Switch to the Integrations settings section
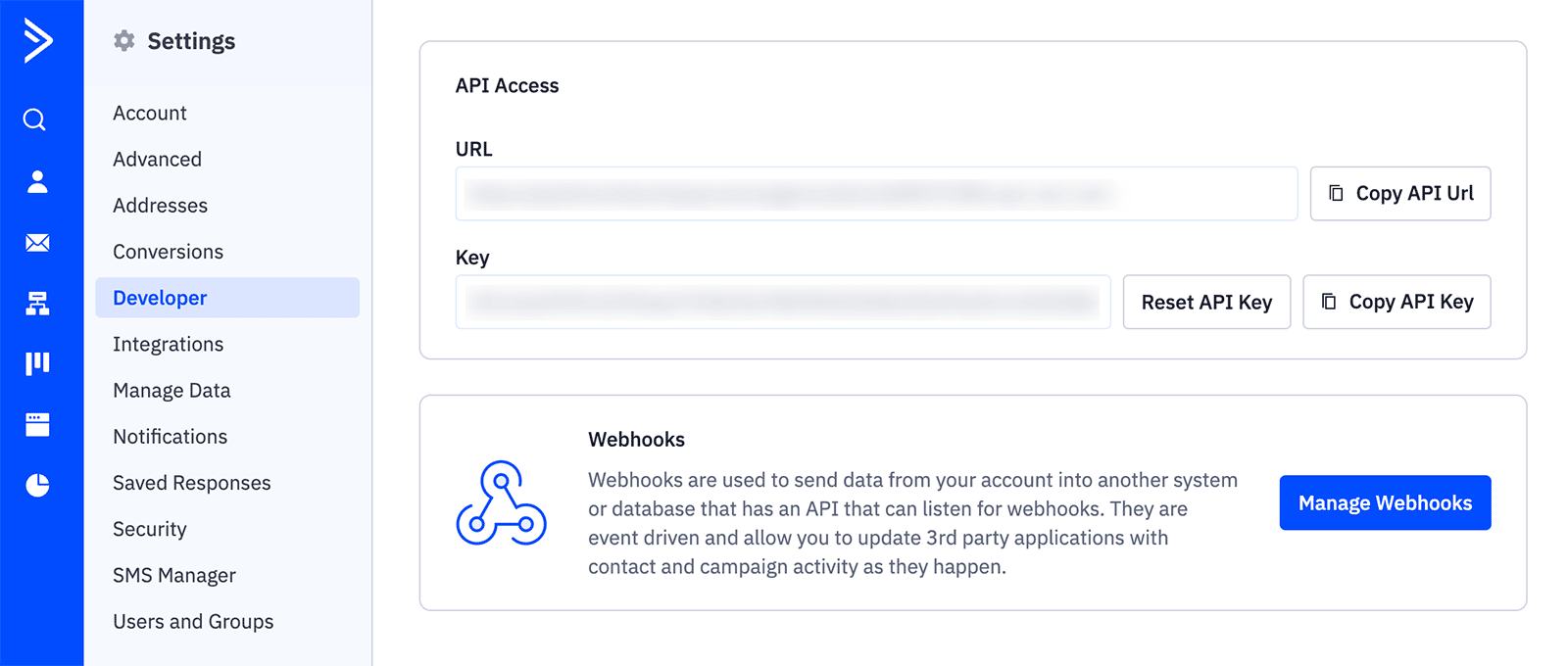Image resolution: width=1568 pixels, height=666 pixels. click(168, 344)
